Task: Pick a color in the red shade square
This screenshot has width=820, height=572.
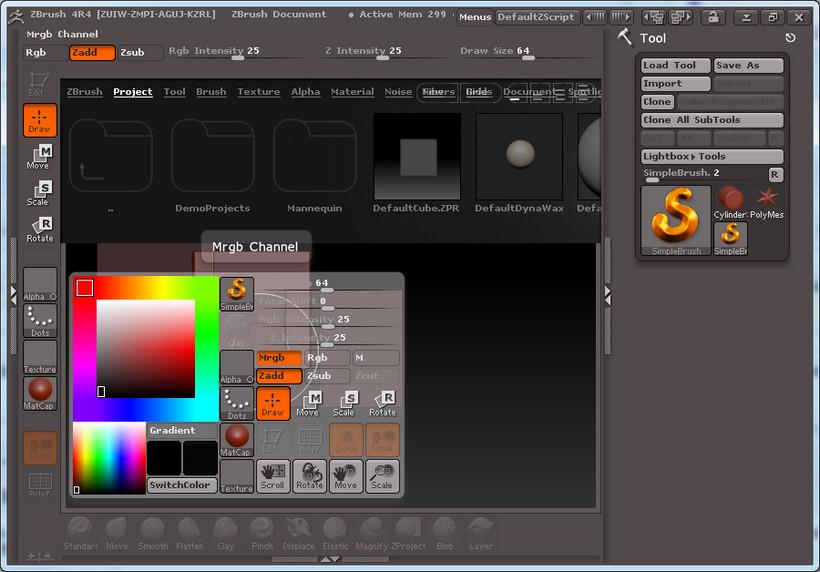Action: 146,349
